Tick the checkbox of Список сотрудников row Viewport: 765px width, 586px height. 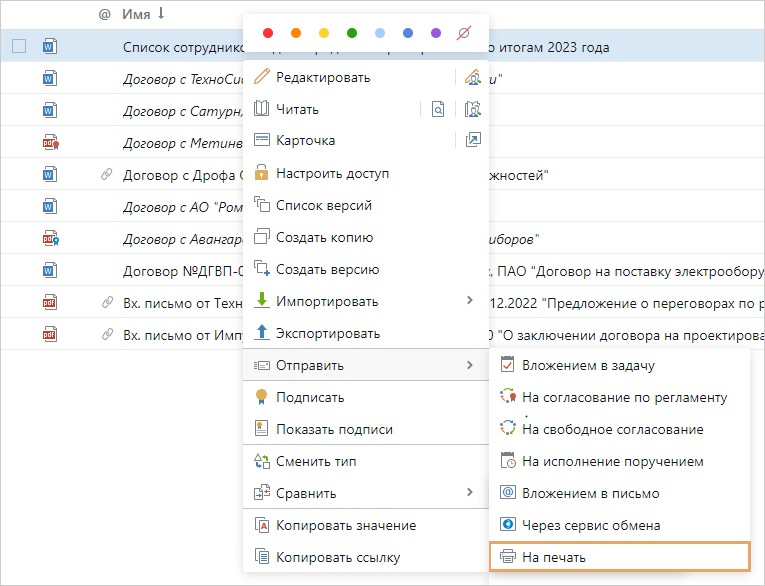pyautogui.click(x=19, y=46)
